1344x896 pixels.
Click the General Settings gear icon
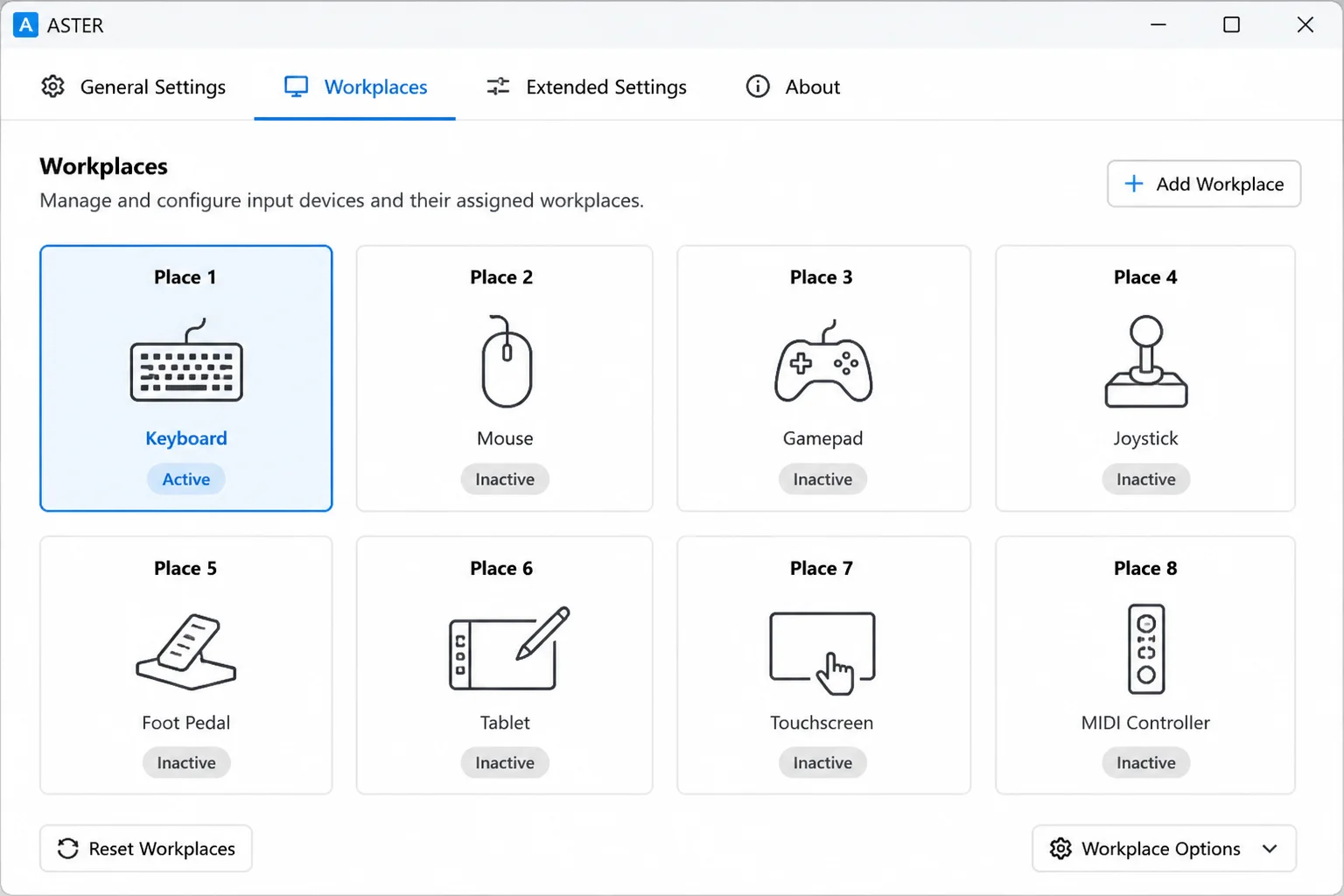click(x=53, y=87)
